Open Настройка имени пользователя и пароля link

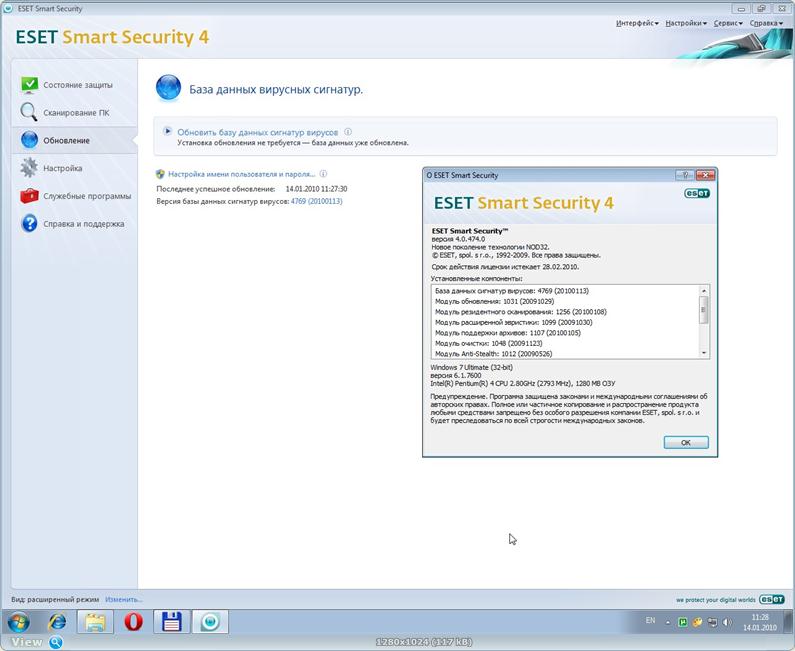[x=241, y=174]
